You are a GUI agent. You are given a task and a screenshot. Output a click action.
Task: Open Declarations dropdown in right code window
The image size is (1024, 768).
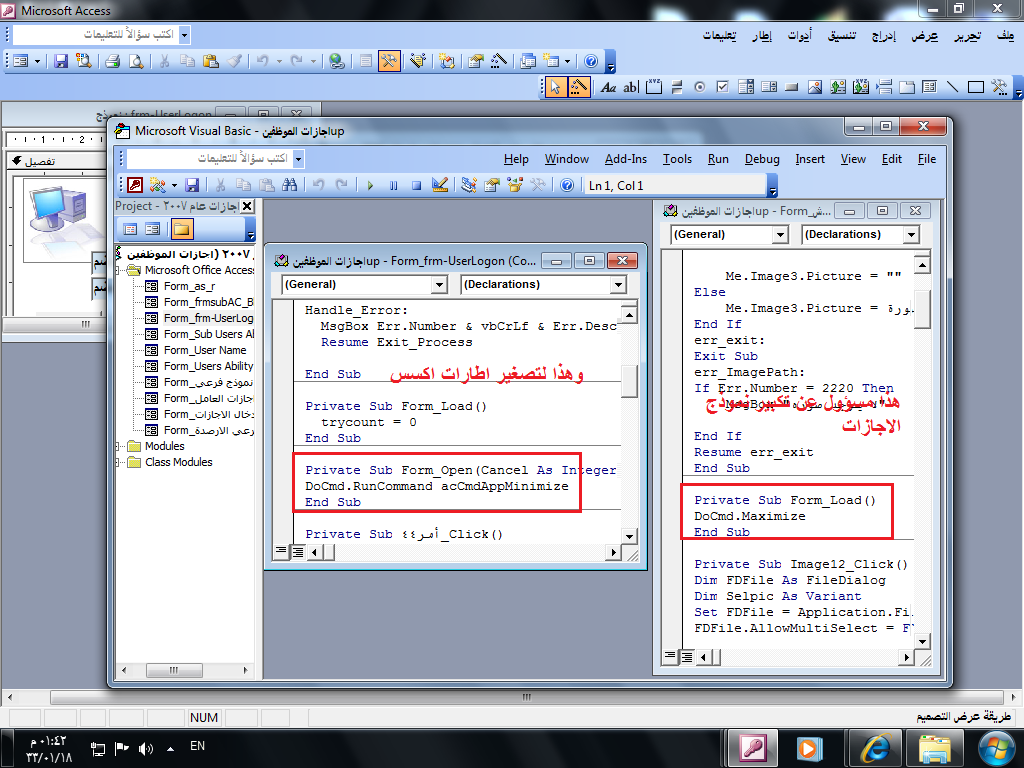click(912, 234)
